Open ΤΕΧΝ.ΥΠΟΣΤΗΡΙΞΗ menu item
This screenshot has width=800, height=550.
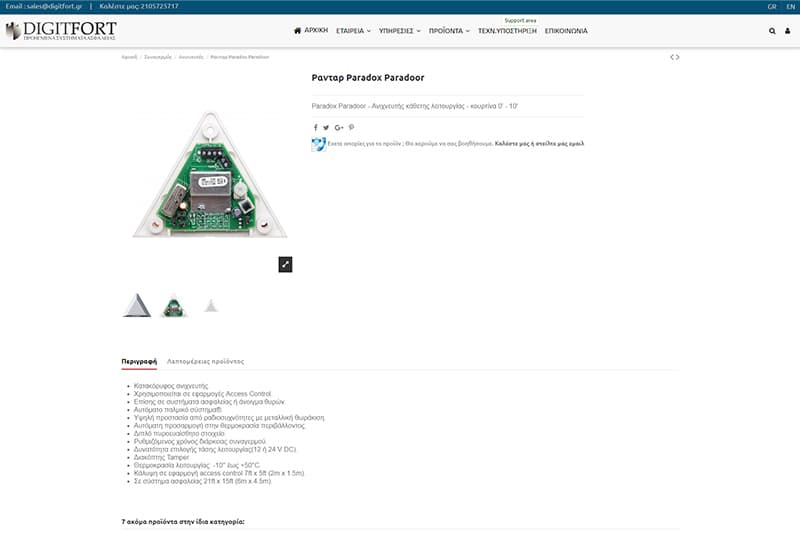[507, 31]
